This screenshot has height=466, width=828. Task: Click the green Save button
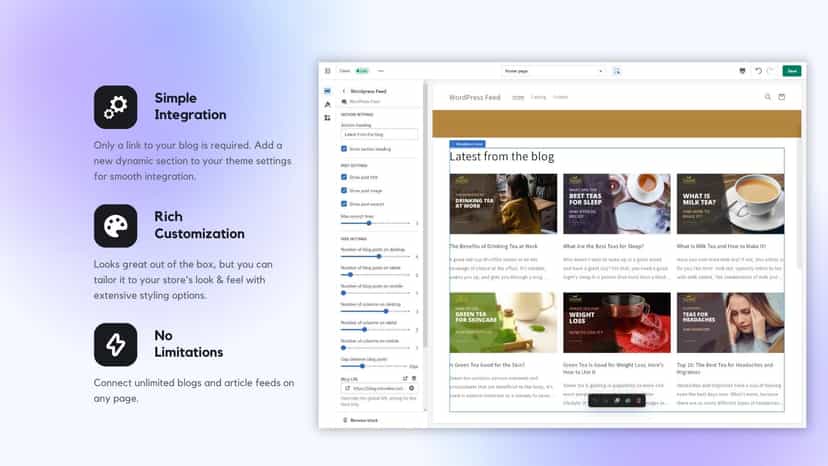point(792,71)
